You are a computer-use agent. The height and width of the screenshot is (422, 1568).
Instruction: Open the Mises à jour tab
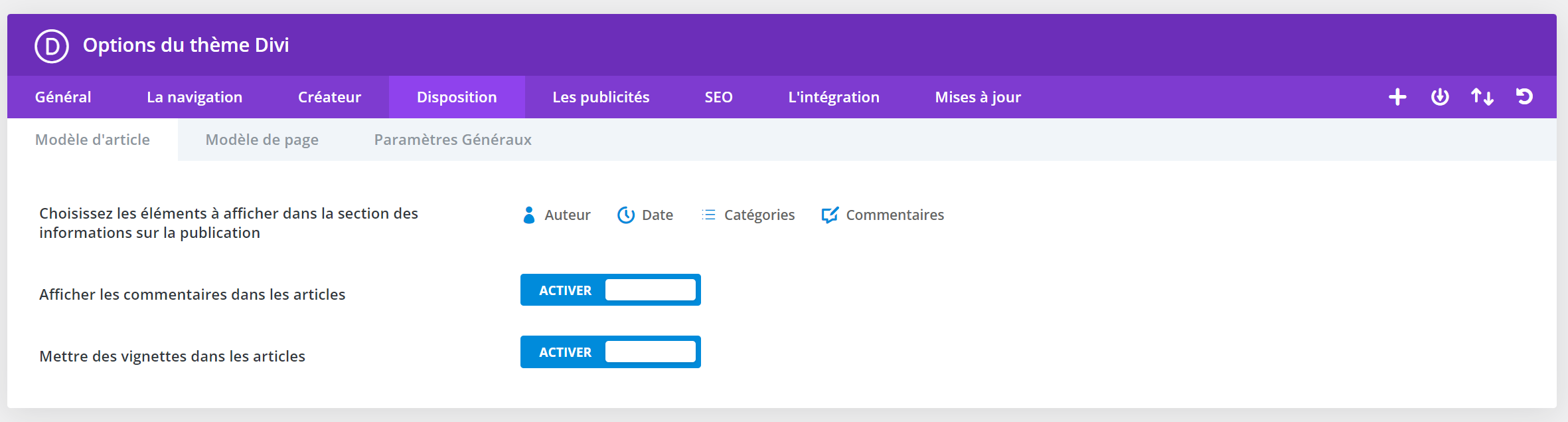(x=978, y=97)
